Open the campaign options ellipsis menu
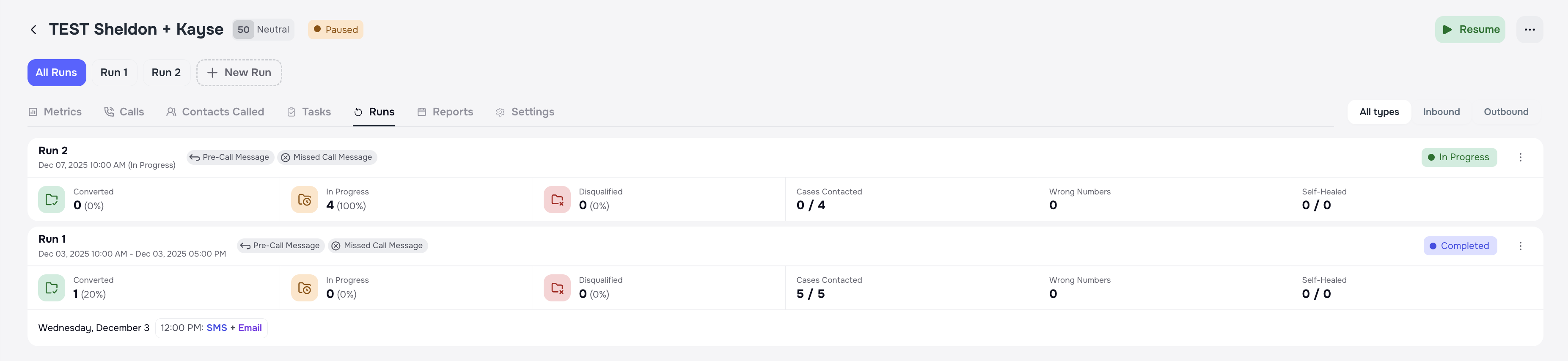This screenshot has width=1568, height=361. coord(1529,29)
